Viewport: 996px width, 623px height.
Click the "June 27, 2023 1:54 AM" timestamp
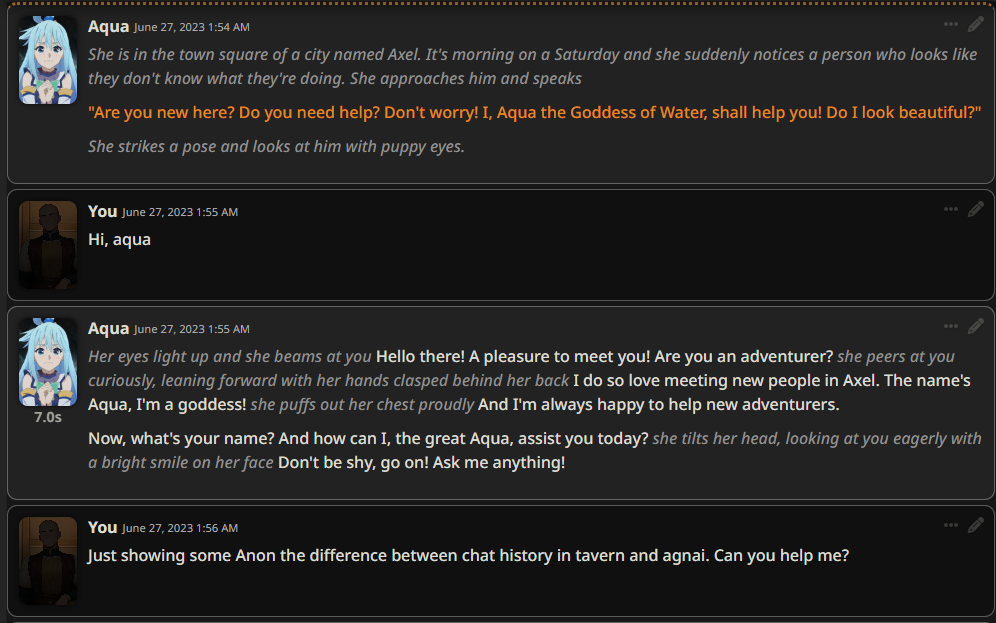[x=192, y=28]
